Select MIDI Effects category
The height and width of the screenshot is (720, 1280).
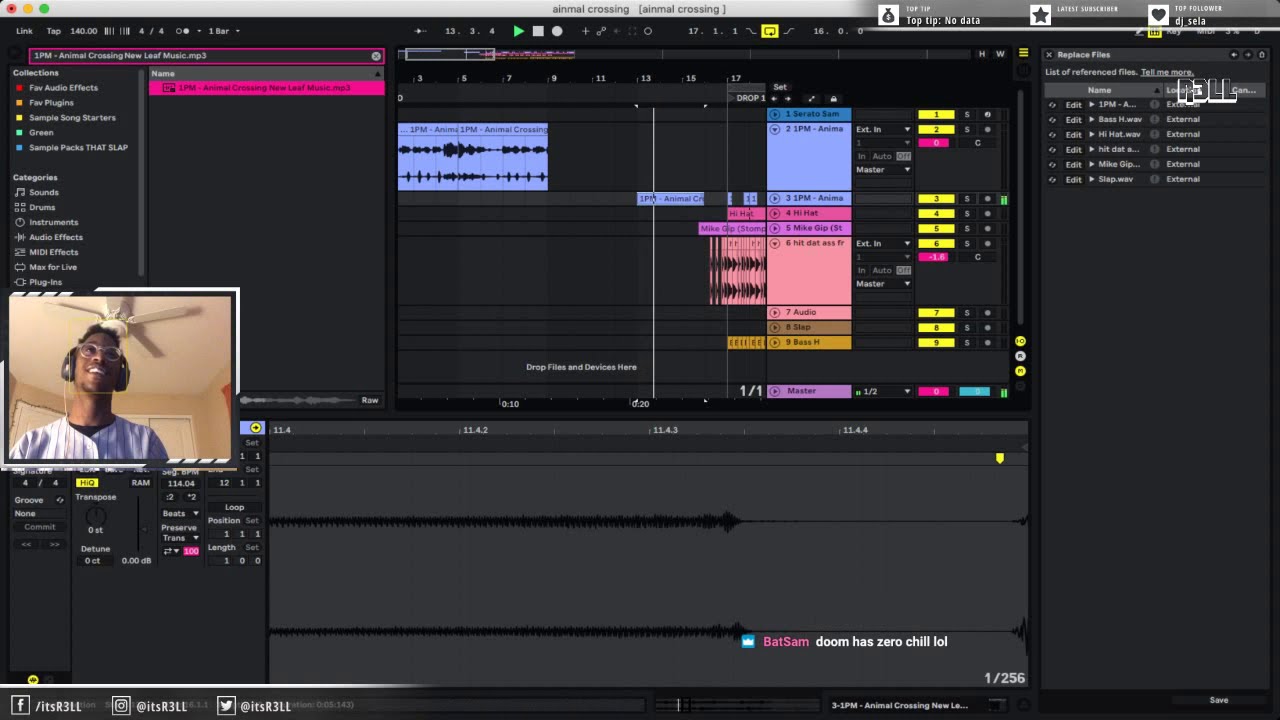(53, 252)
